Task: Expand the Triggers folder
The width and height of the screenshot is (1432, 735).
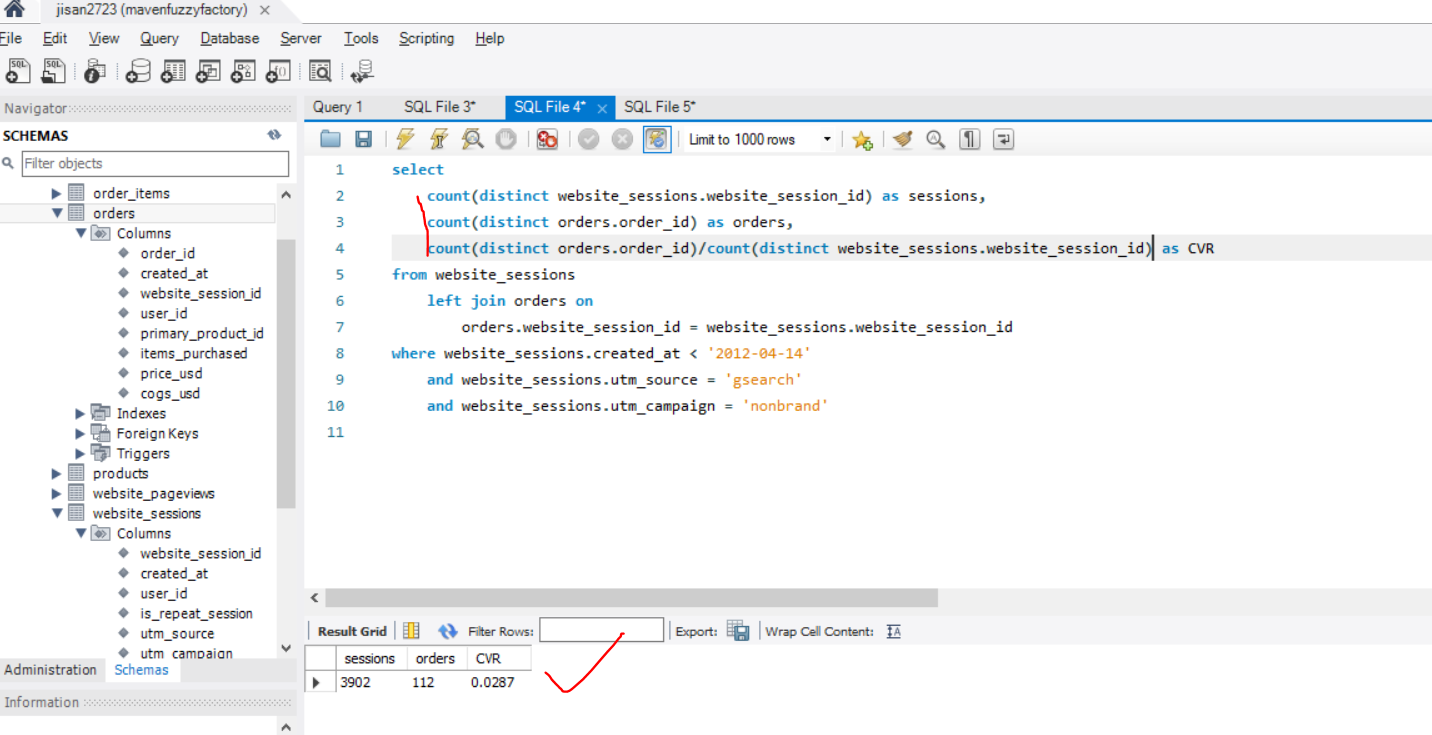Action: click(x=80, y=453)
